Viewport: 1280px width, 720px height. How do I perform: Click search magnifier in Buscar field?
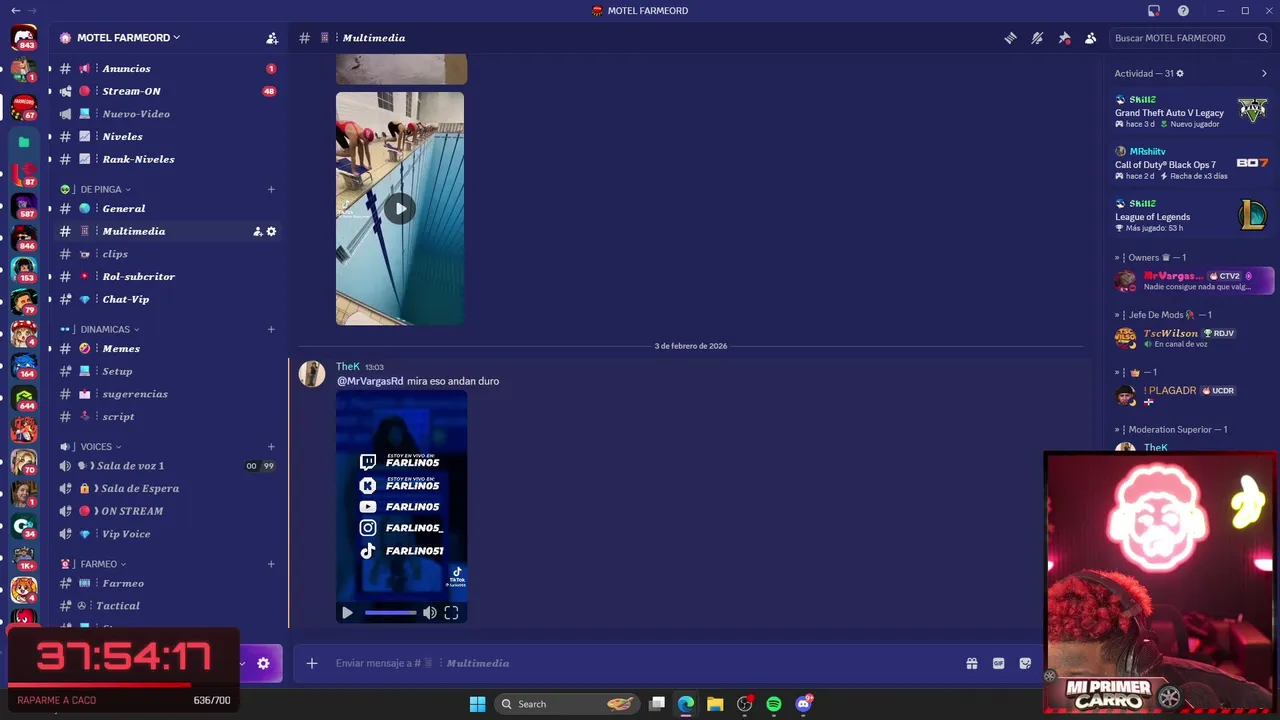coord(1263,38)
